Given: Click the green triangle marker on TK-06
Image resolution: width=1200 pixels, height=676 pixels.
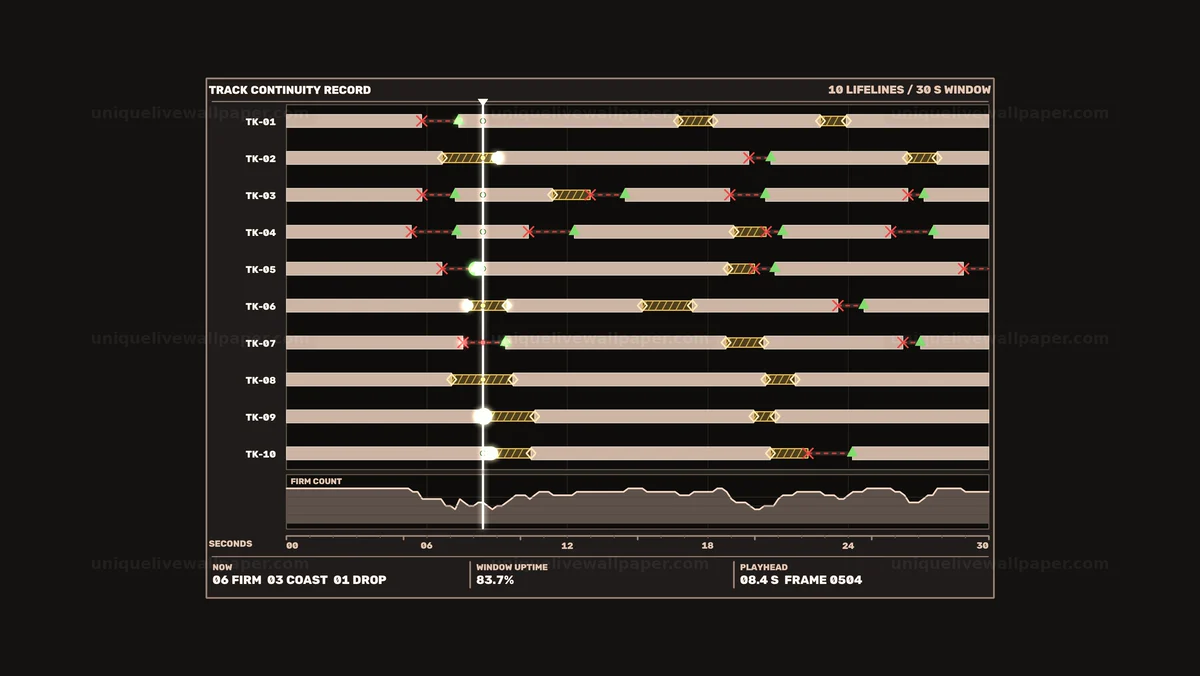Looking at the screenshot, I should click(864, 306).
